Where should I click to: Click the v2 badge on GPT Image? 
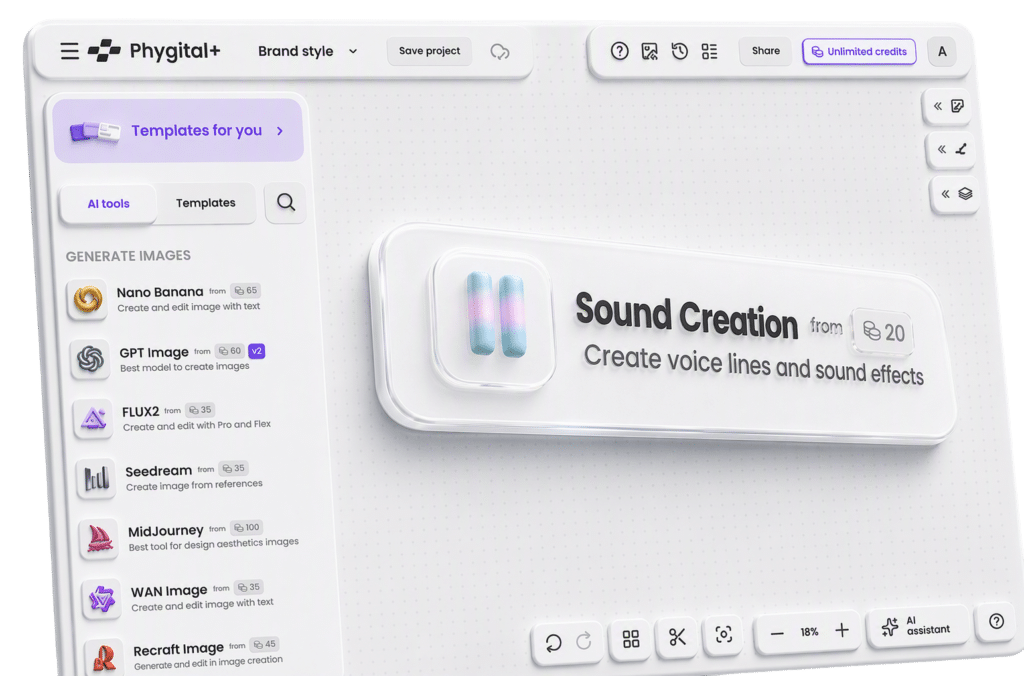257,351
